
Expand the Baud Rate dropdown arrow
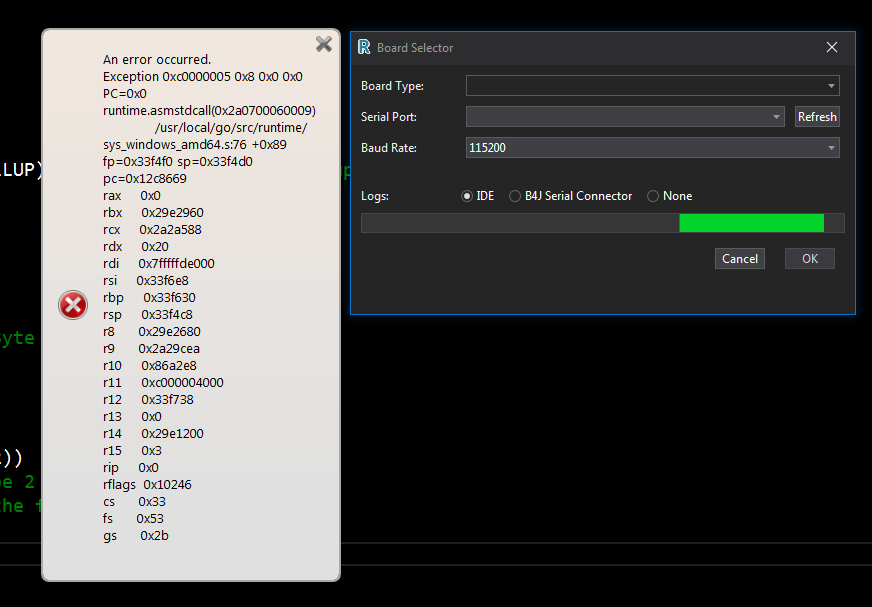pos(831,148)
